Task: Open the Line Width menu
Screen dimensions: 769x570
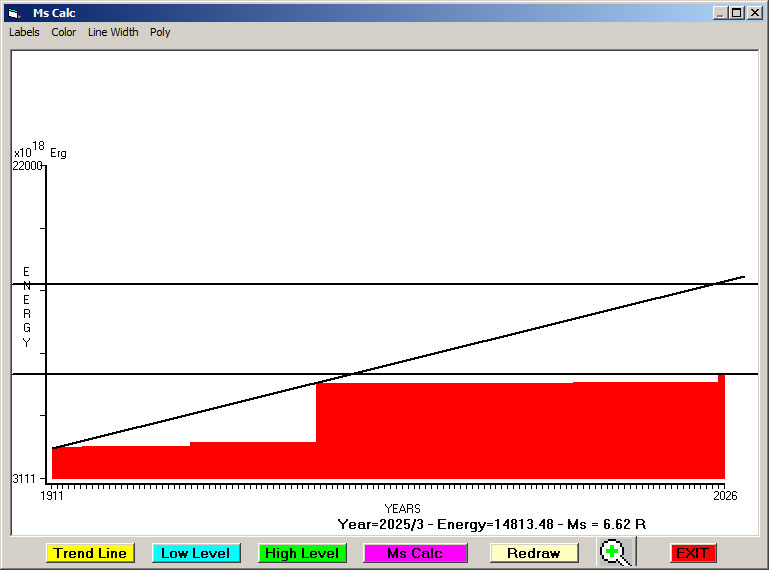Action: tap(113, 32)
